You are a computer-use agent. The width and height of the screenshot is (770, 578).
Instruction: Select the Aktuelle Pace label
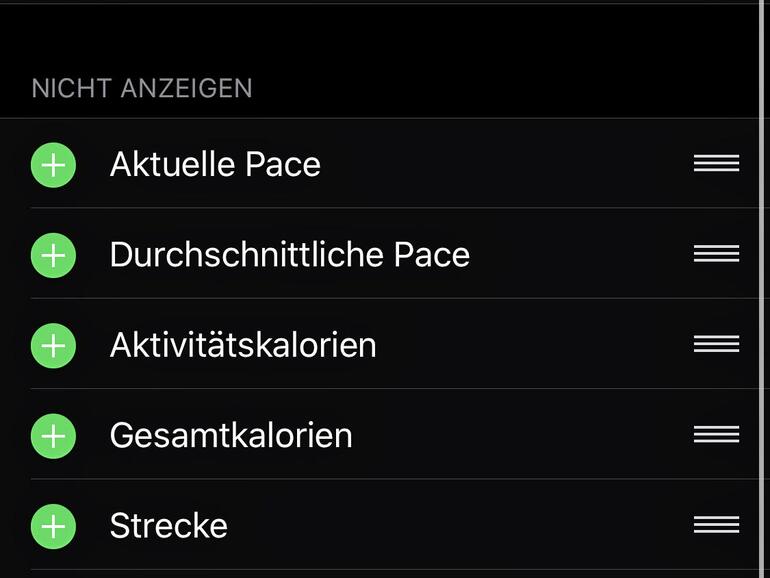(x=215, y=164)
